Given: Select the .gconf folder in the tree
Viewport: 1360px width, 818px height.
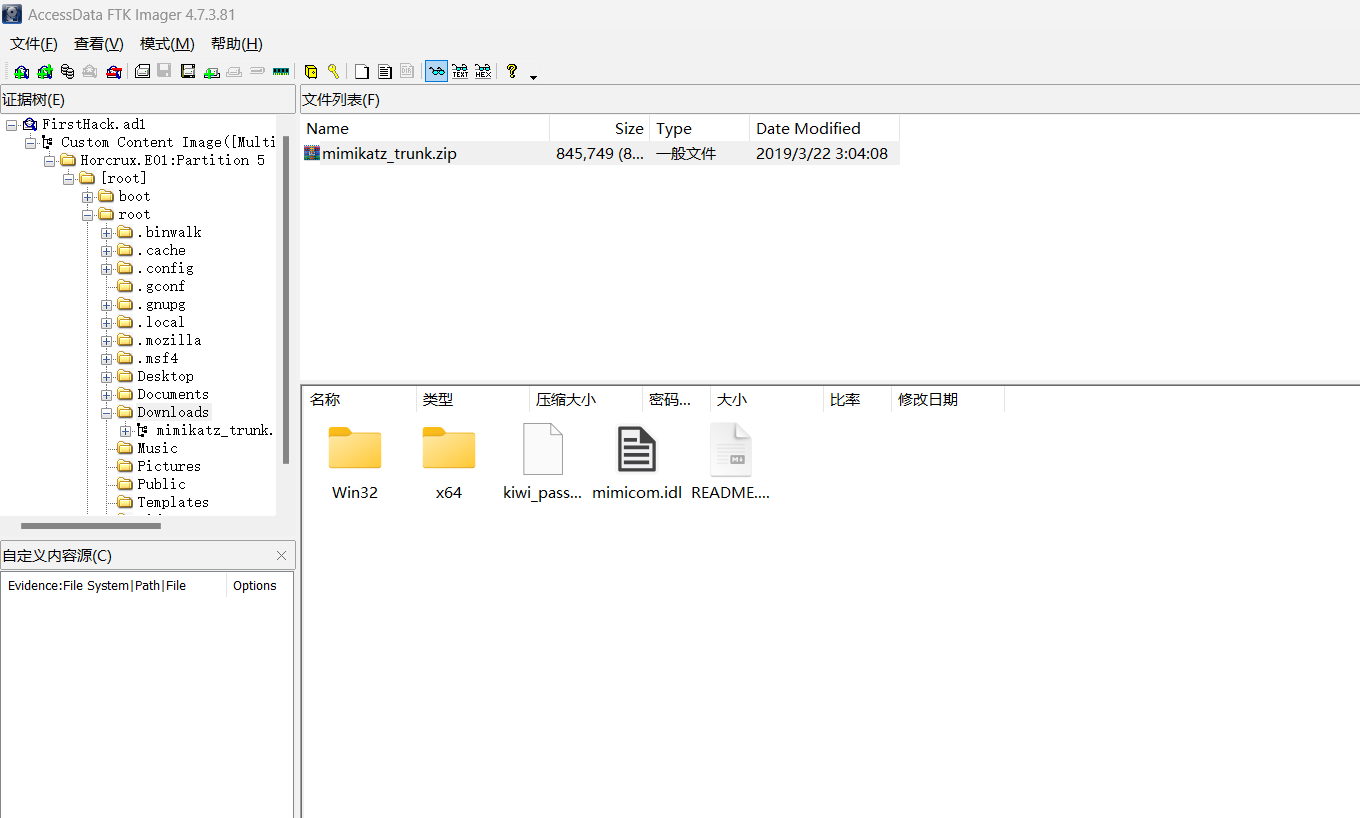Looking at the screenshot, I should (161, 287).
